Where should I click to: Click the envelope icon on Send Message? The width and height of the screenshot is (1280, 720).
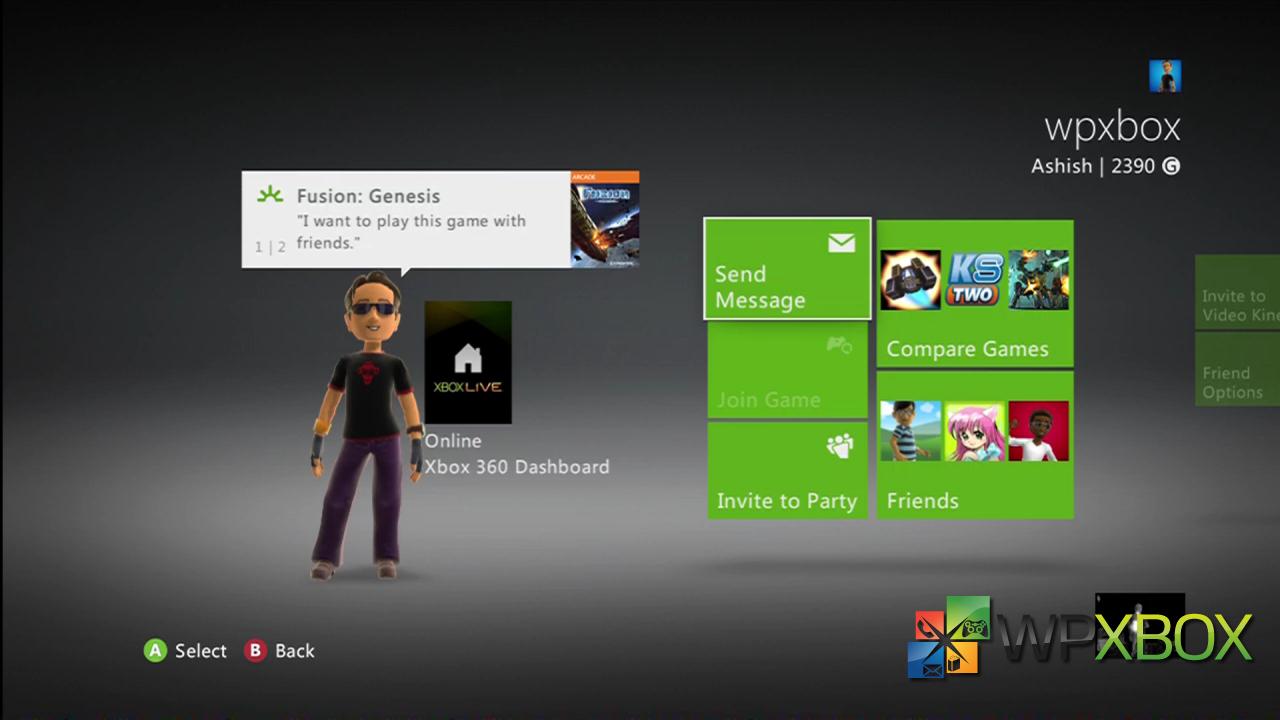point(841,243)
